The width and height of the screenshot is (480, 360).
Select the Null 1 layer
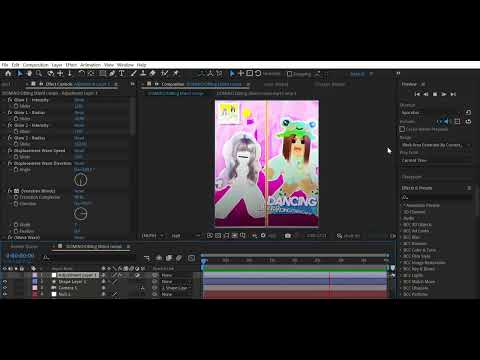pos(64,294)
